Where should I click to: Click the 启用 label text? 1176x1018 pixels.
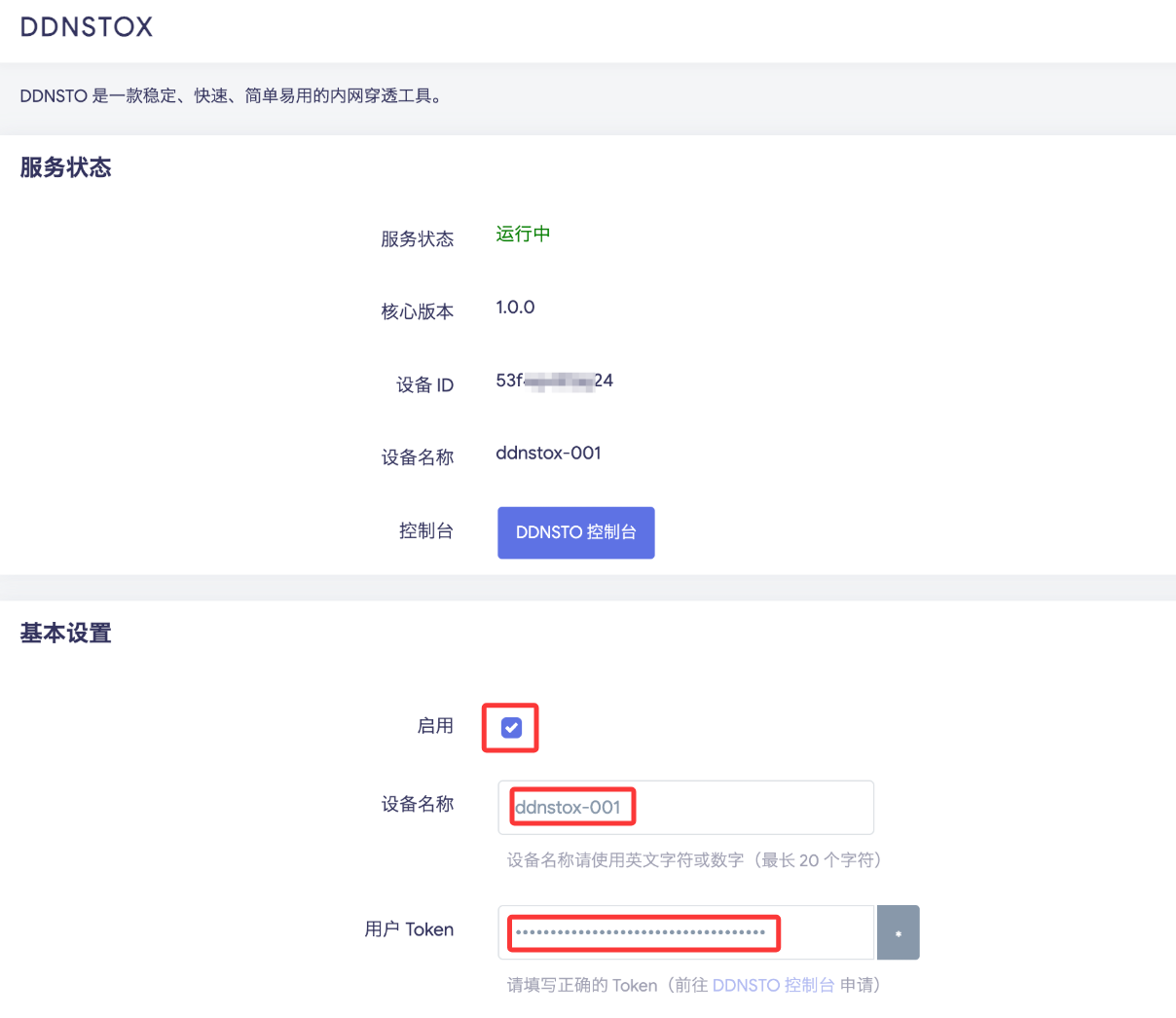[435, 726]
